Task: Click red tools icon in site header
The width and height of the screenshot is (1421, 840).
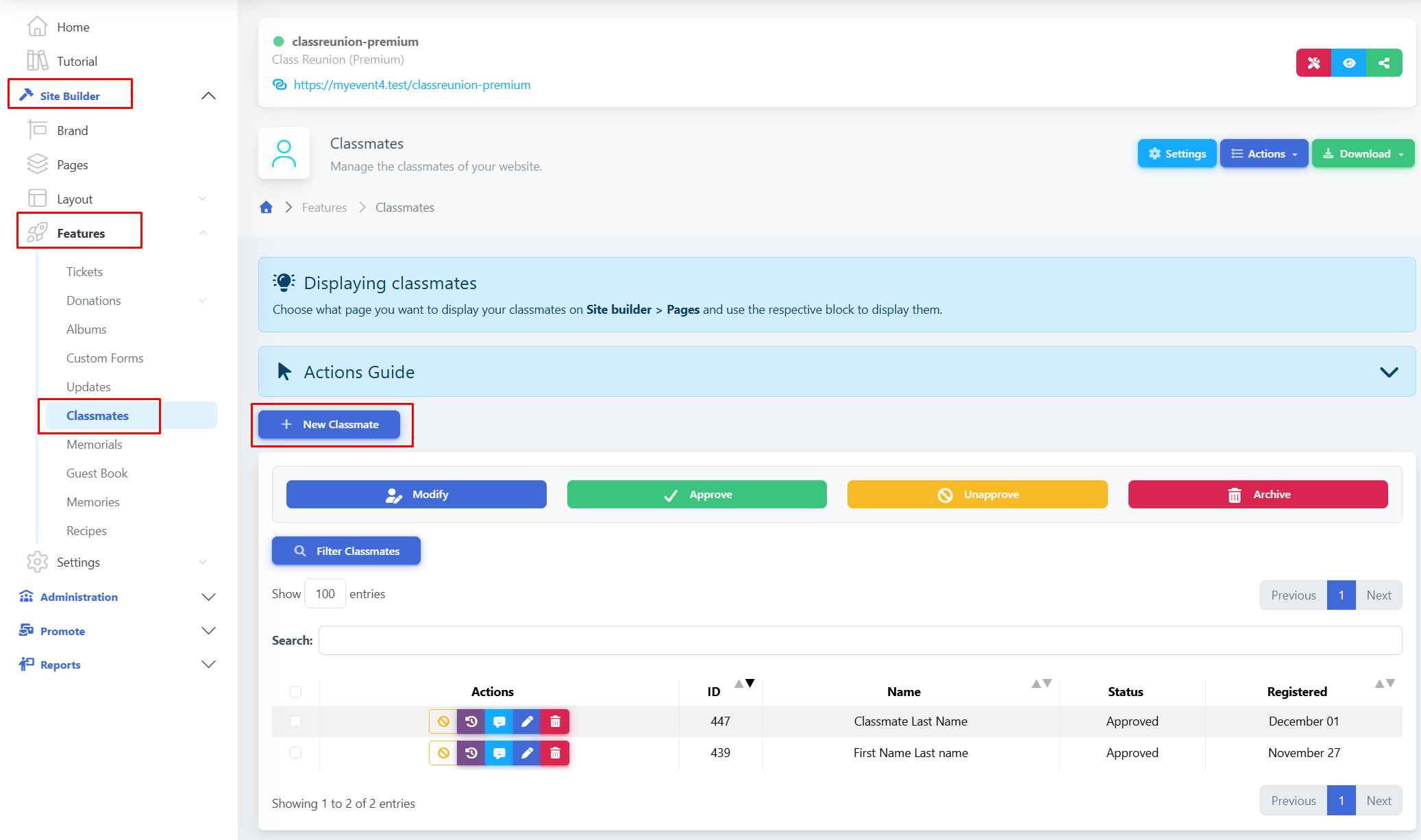Action: (1313, 63)
